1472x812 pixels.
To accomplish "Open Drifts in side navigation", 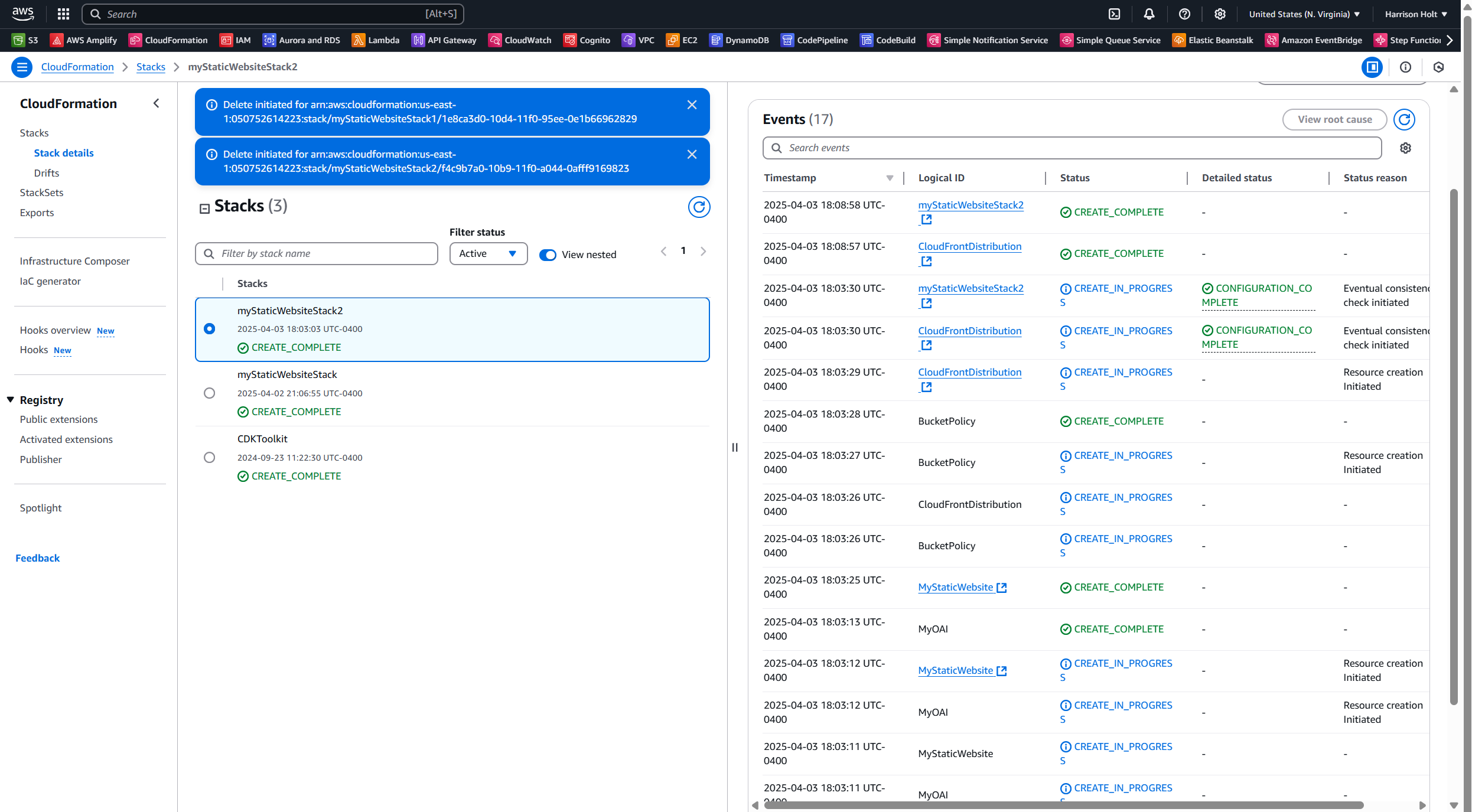I will pos(47,173).
